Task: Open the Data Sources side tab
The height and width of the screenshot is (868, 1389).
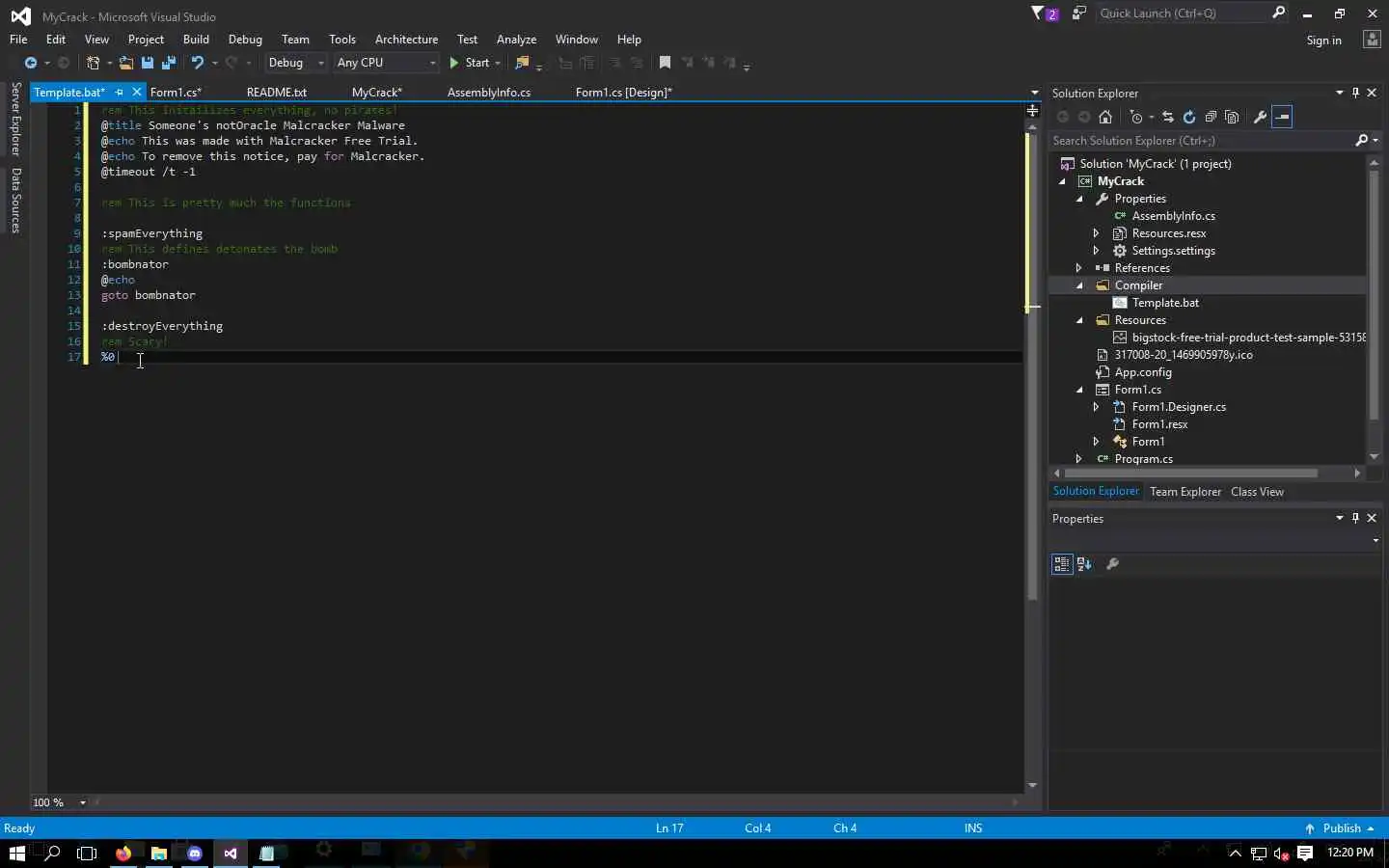Action: (x=15, y=201)
